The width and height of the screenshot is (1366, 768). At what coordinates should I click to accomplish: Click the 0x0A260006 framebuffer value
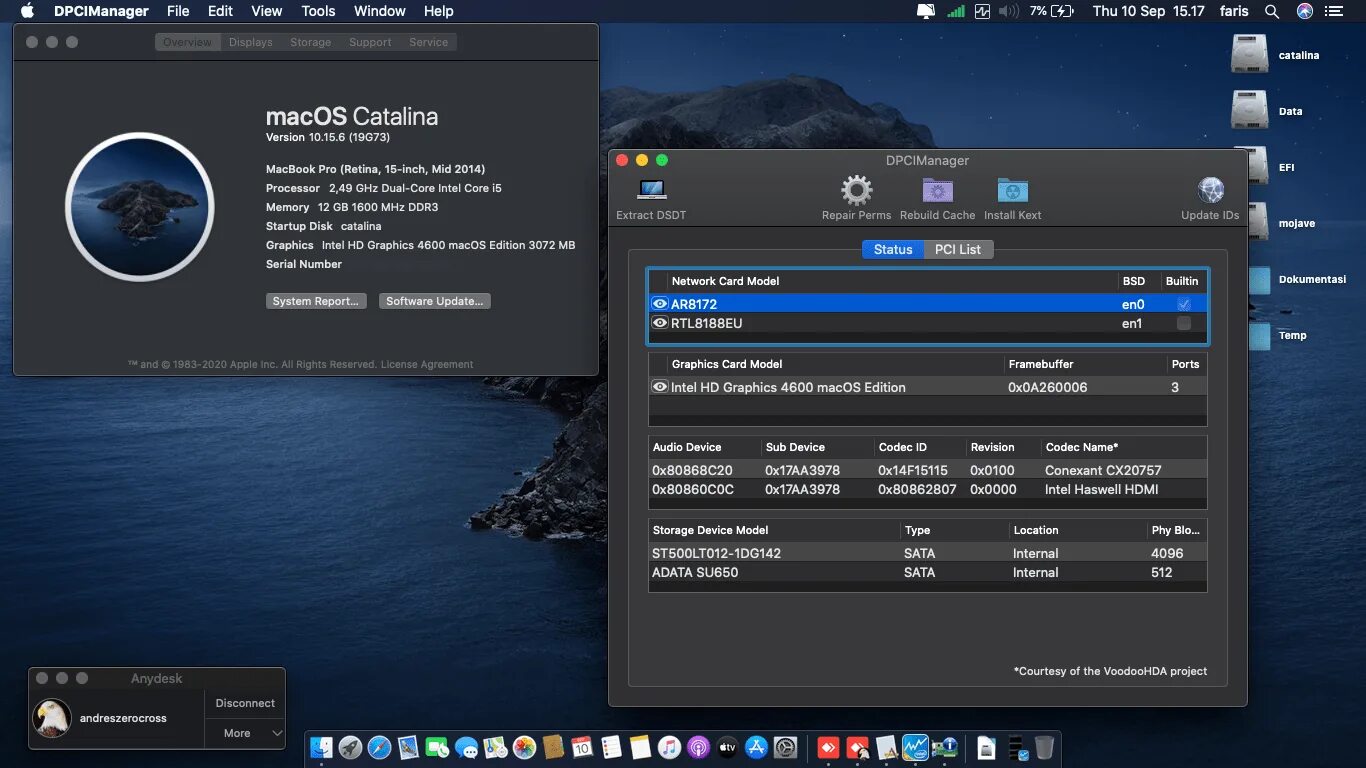(x=1047, y=387)
